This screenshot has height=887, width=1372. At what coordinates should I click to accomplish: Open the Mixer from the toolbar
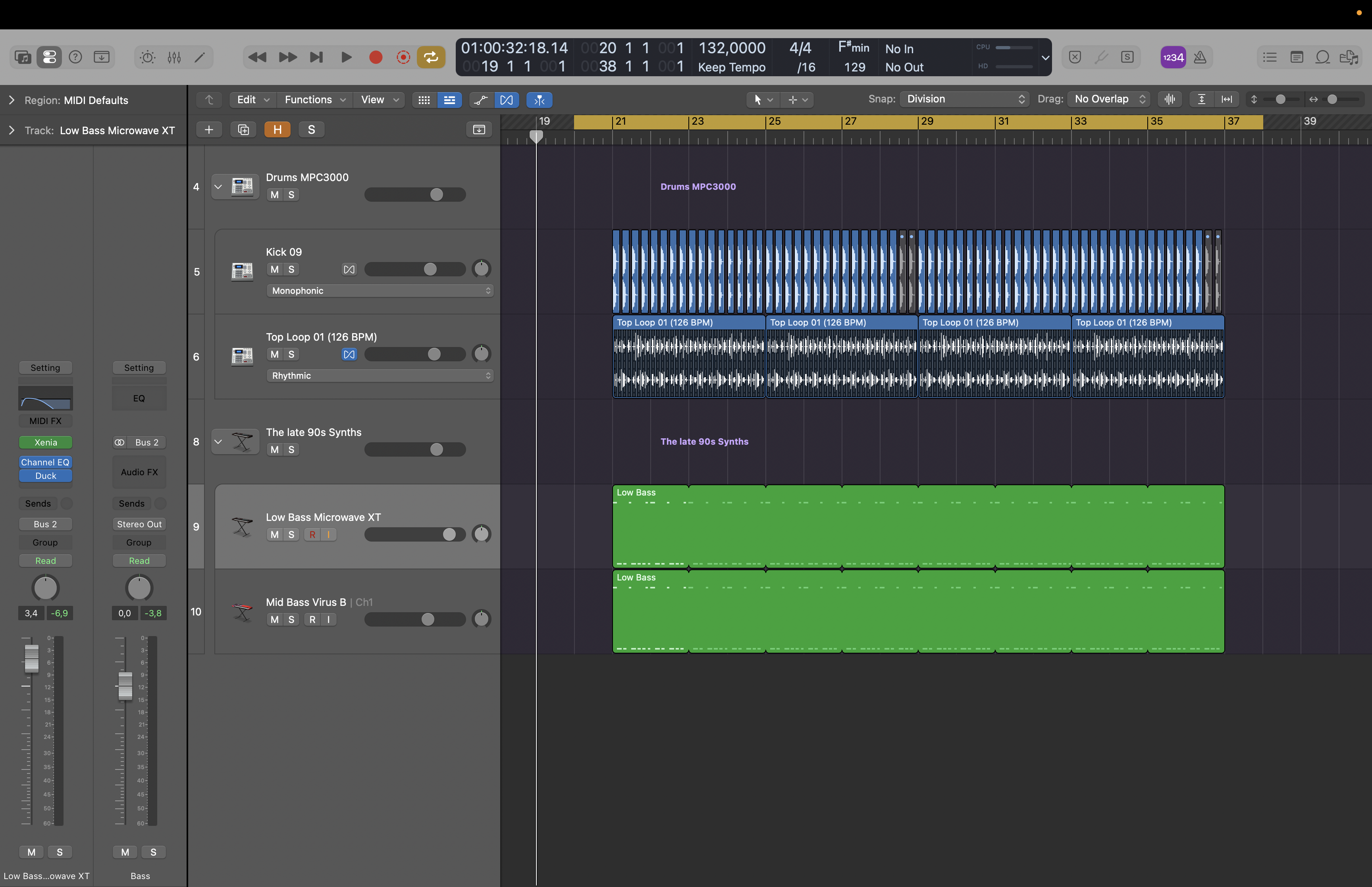coord(174,57)
